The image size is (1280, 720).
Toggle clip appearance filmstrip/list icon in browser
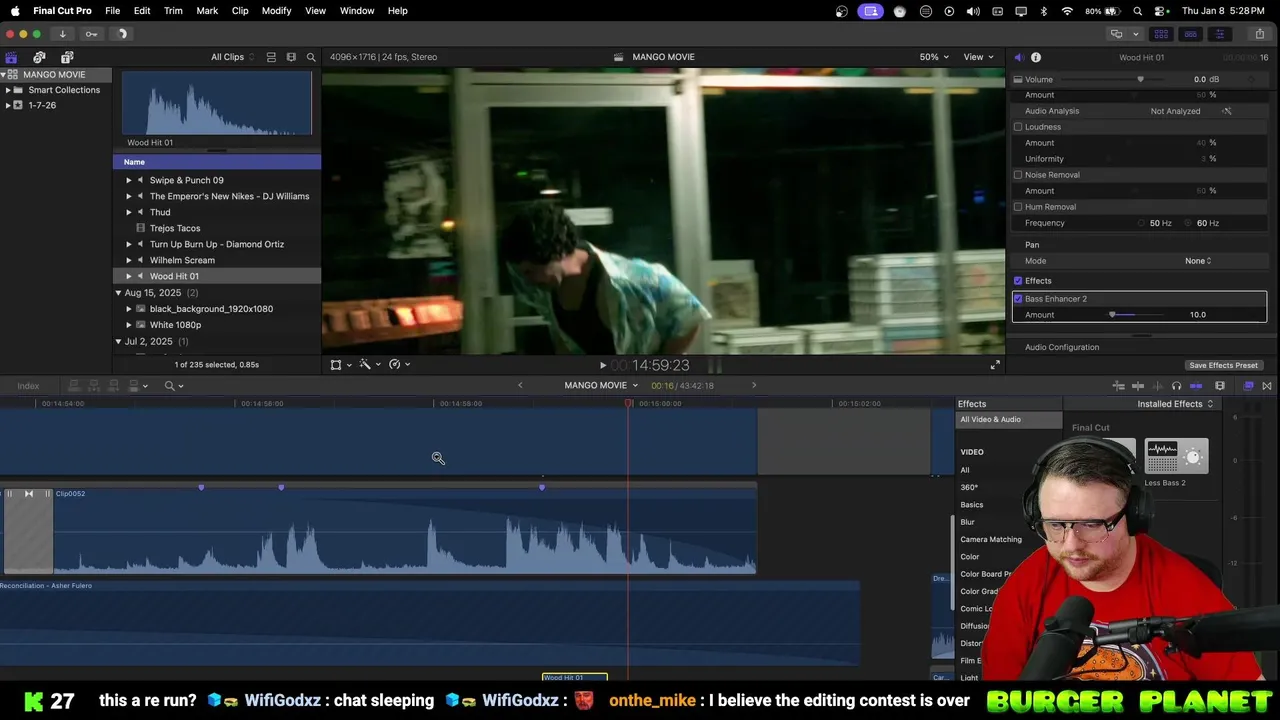point(271,57)
